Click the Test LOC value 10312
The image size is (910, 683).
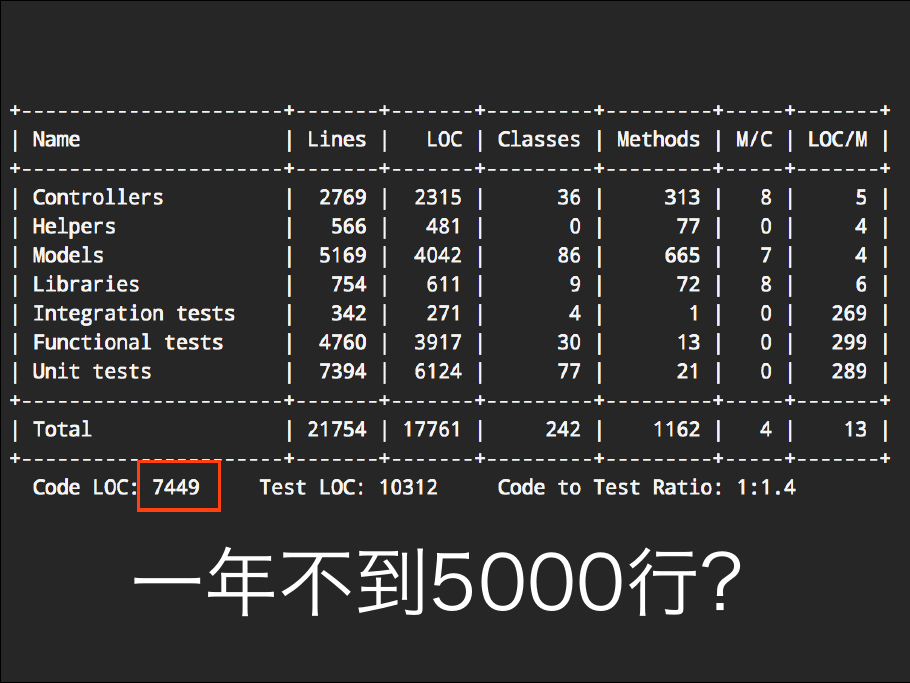pyautogui.click(x=408, y=488)
